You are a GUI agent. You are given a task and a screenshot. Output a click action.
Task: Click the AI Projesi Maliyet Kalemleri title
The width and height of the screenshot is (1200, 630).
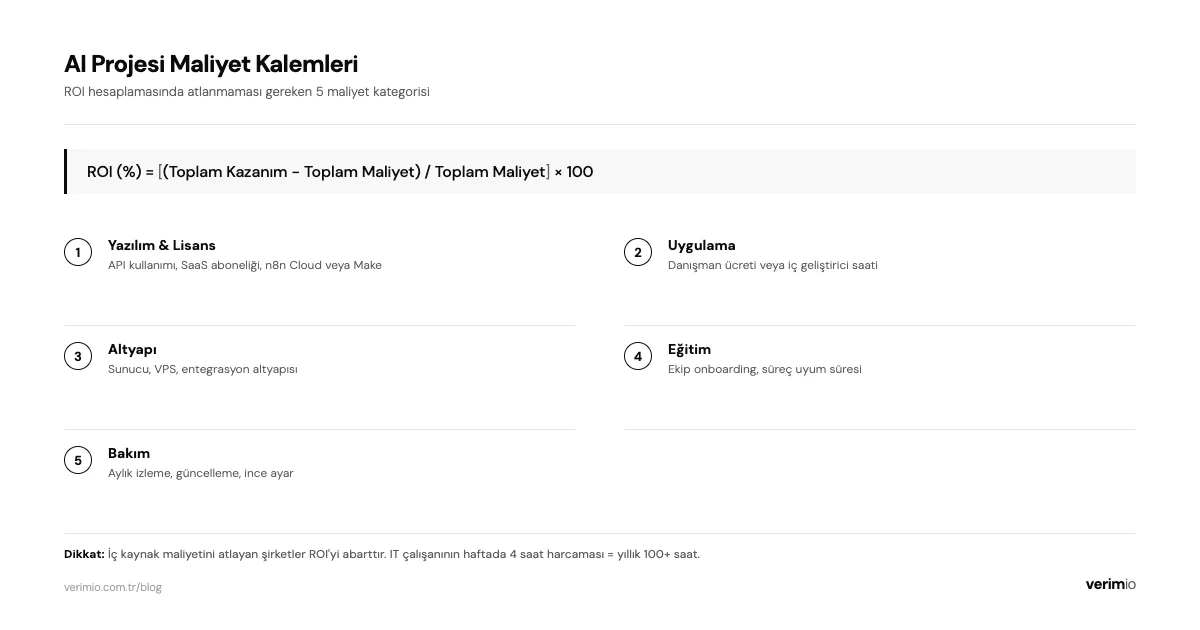click(211, 64)
